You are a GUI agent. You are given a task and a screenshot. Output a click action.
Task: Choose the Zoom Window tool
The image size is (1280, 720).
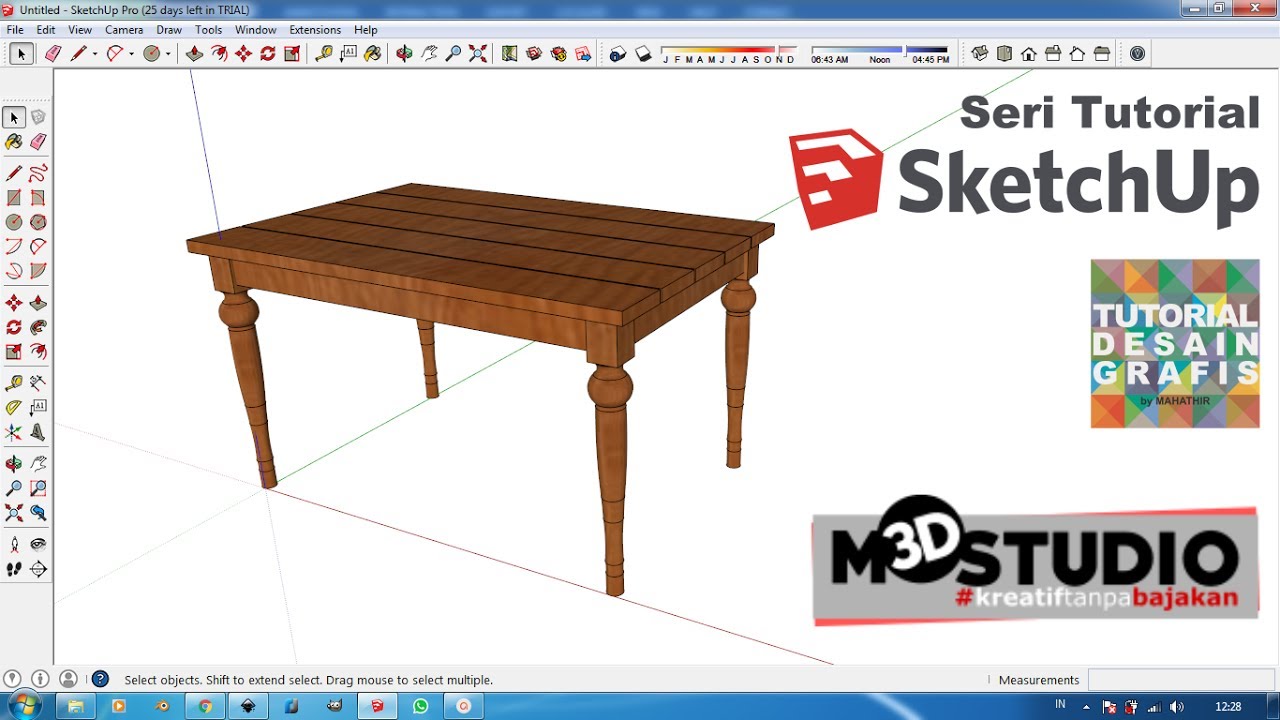click(x=38, y=488)
